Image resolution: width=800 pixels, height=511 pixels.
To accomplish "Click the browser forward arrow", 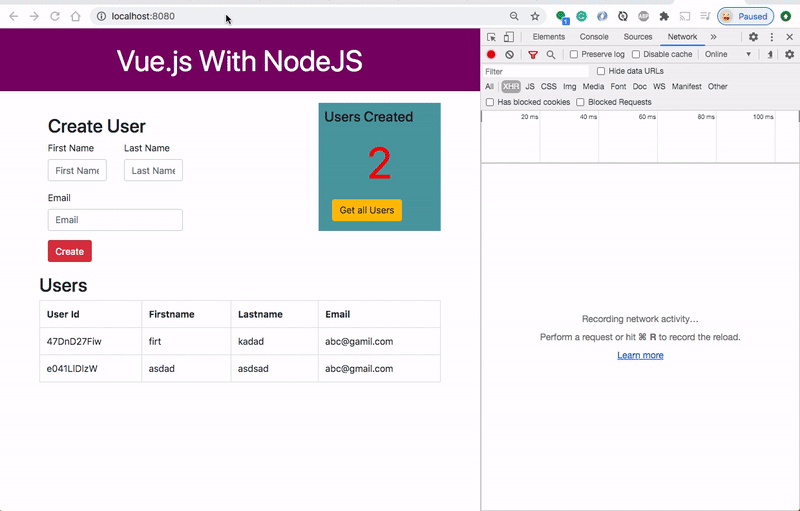I will point(34,16).
